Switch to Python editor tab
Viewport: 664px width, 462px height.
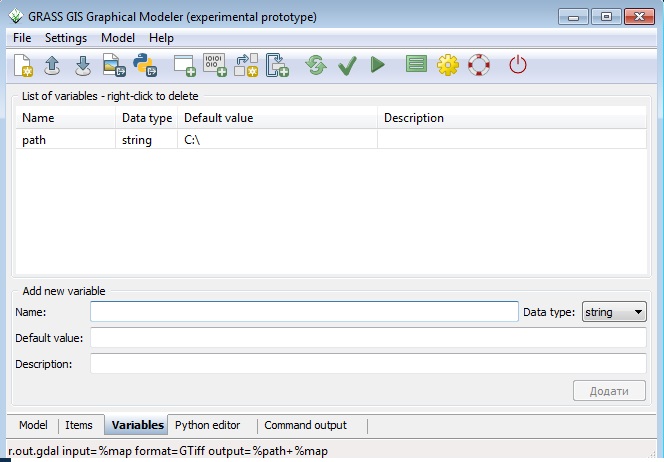pyautogui.click(x=208, y=425)
